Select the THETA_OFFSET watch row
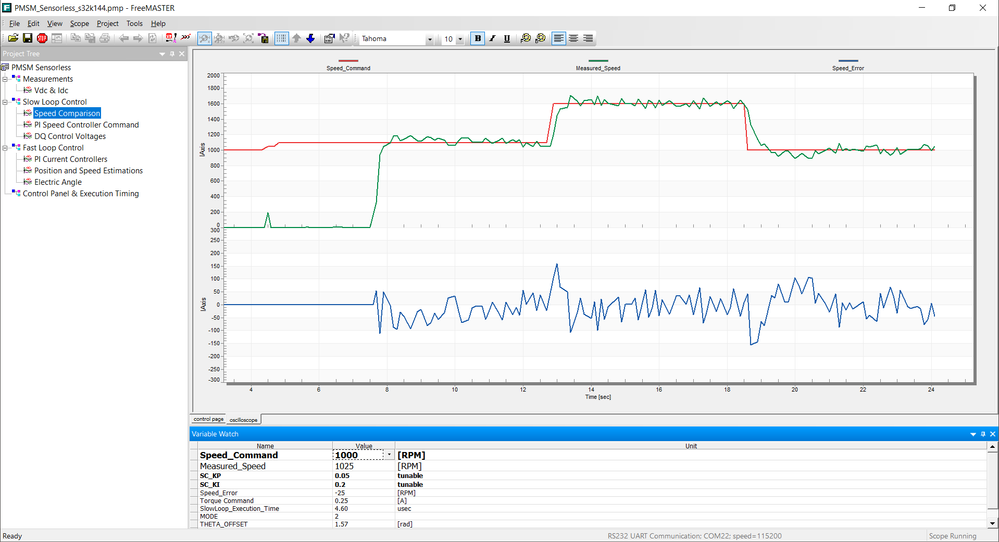Image resolution: width=999 pixels, height=542 pixels. 589,524
